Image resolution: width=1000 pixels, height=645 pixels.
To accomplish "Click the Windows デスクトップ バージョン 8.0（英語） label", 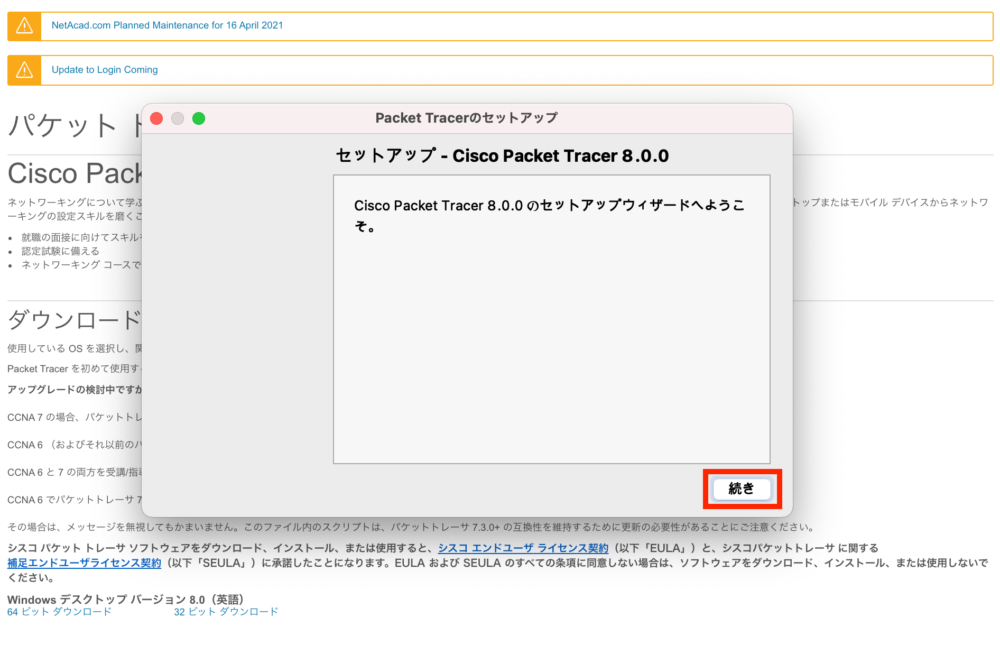I will tap(126, 600).
